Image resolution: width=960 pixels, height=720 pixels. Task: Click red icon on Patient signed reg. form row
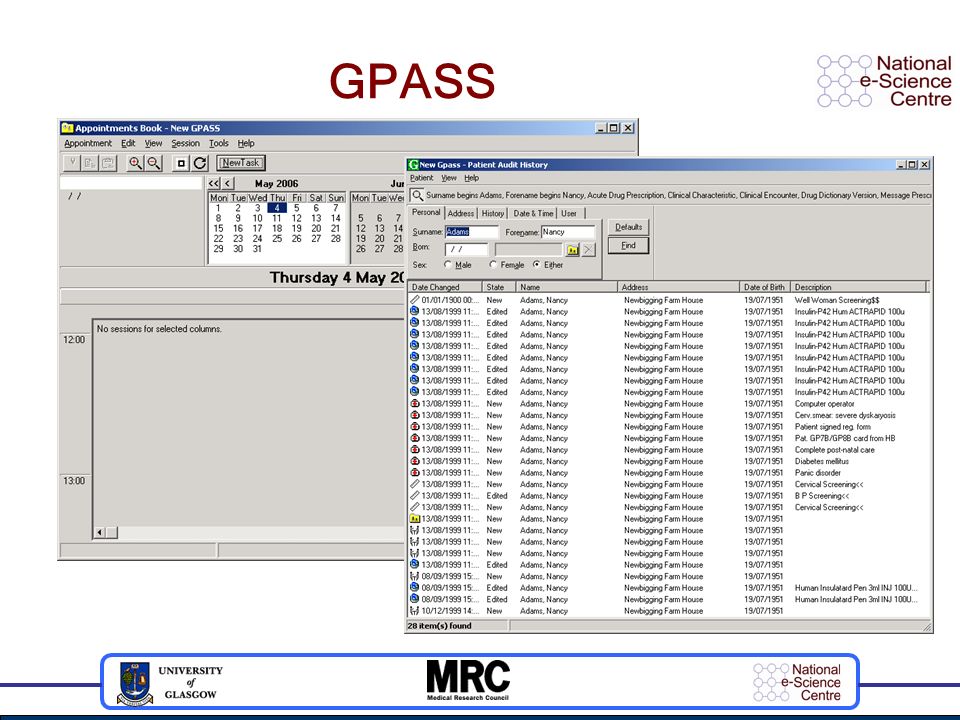coord(414,427)
